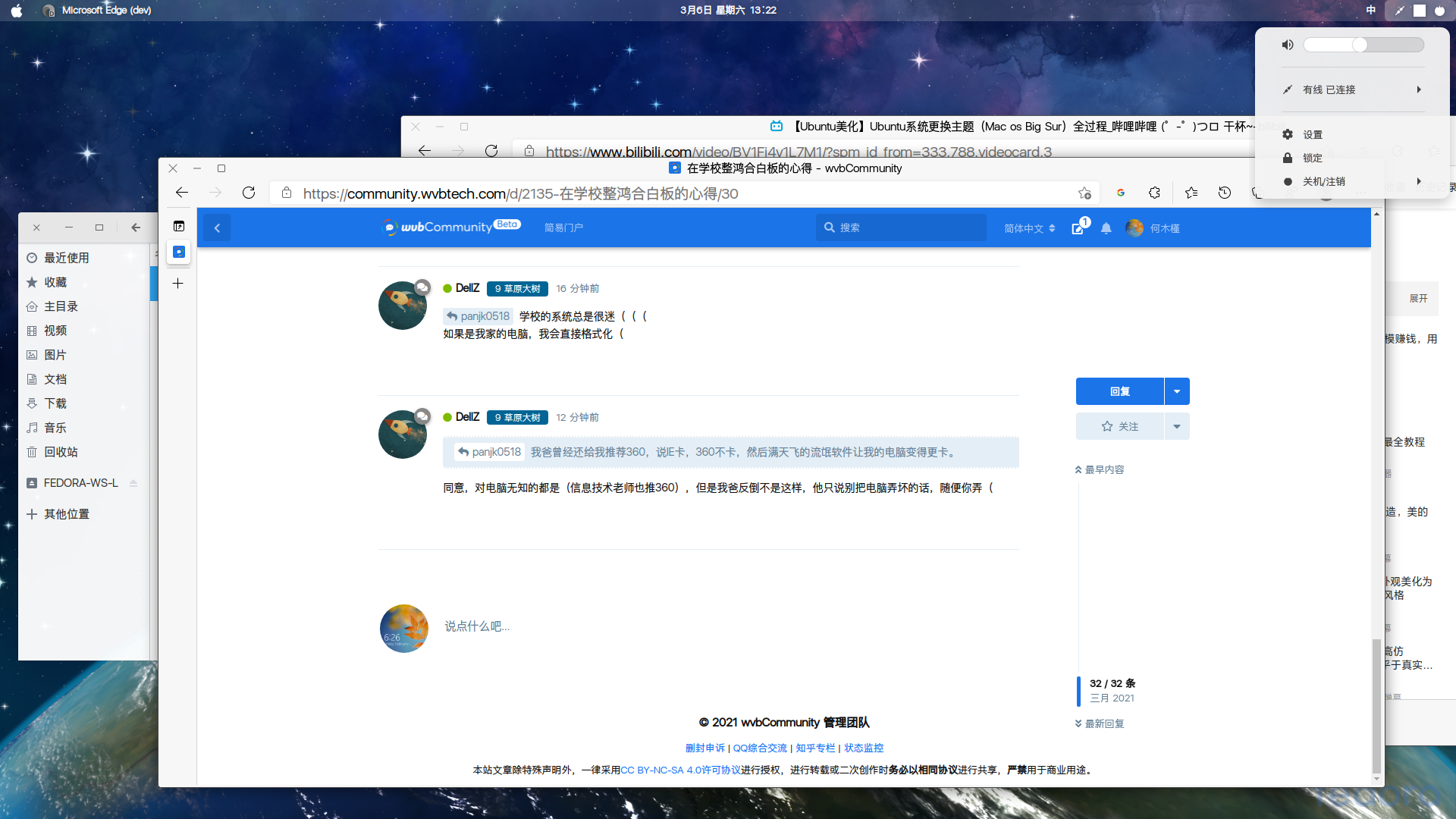Open drafts icon with badge 1

1078,227
